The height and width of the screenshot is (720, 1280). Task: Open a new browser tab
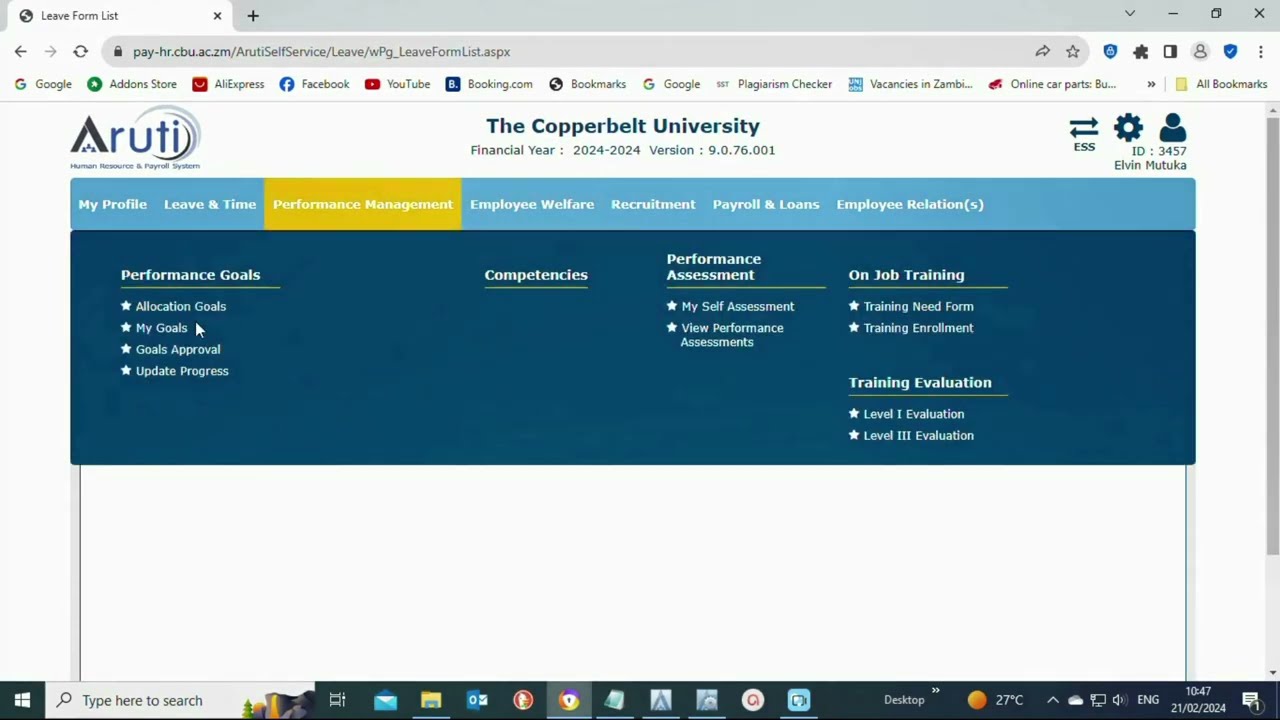point(253,15)
